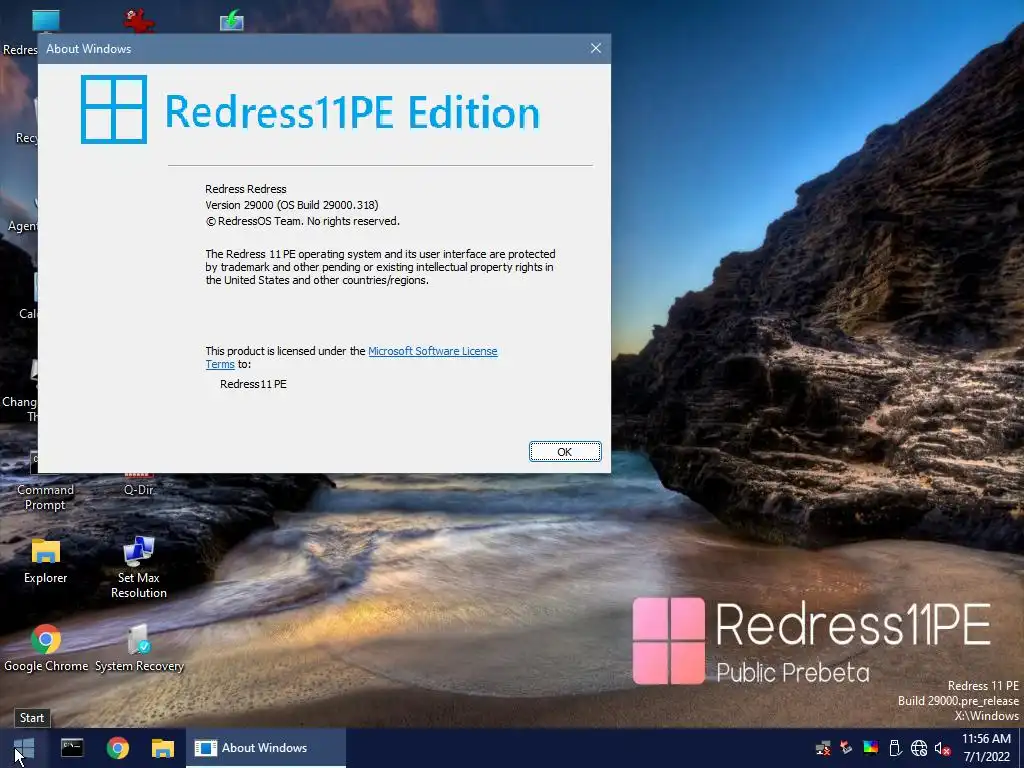Open the Q-Dir desktop shortcut
This screenshot has height=768, width=1024.
138,487
